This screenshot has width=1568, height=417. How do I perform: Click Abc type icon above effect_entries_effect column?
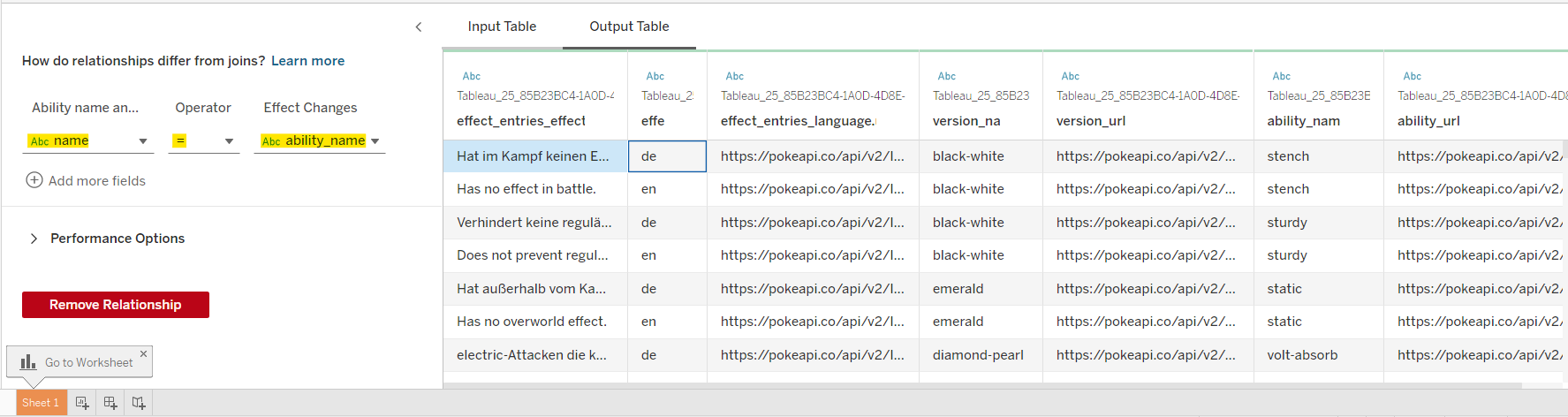click(x=472, y=76)
